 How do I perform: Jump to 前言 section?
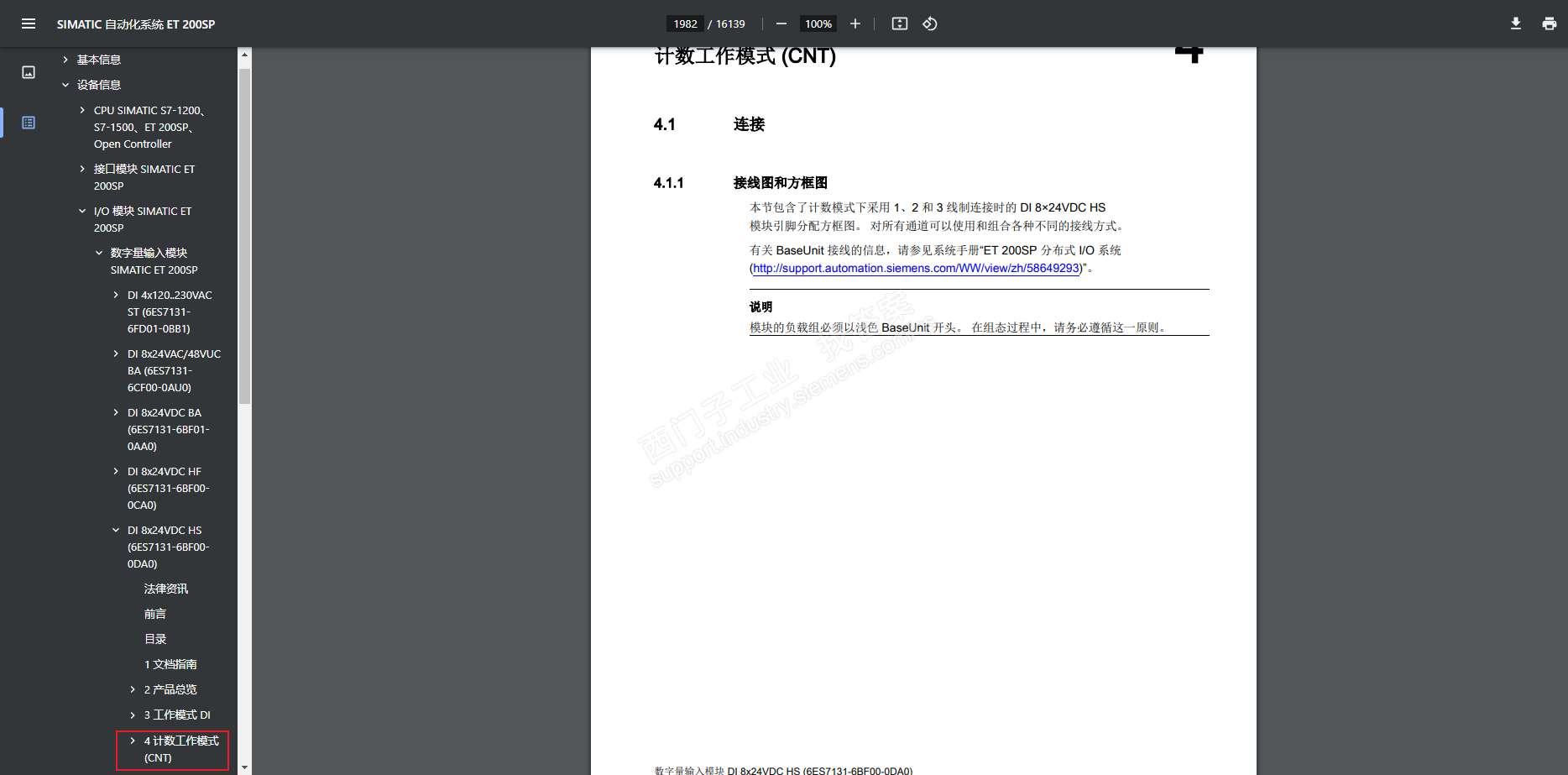[155, 614]
